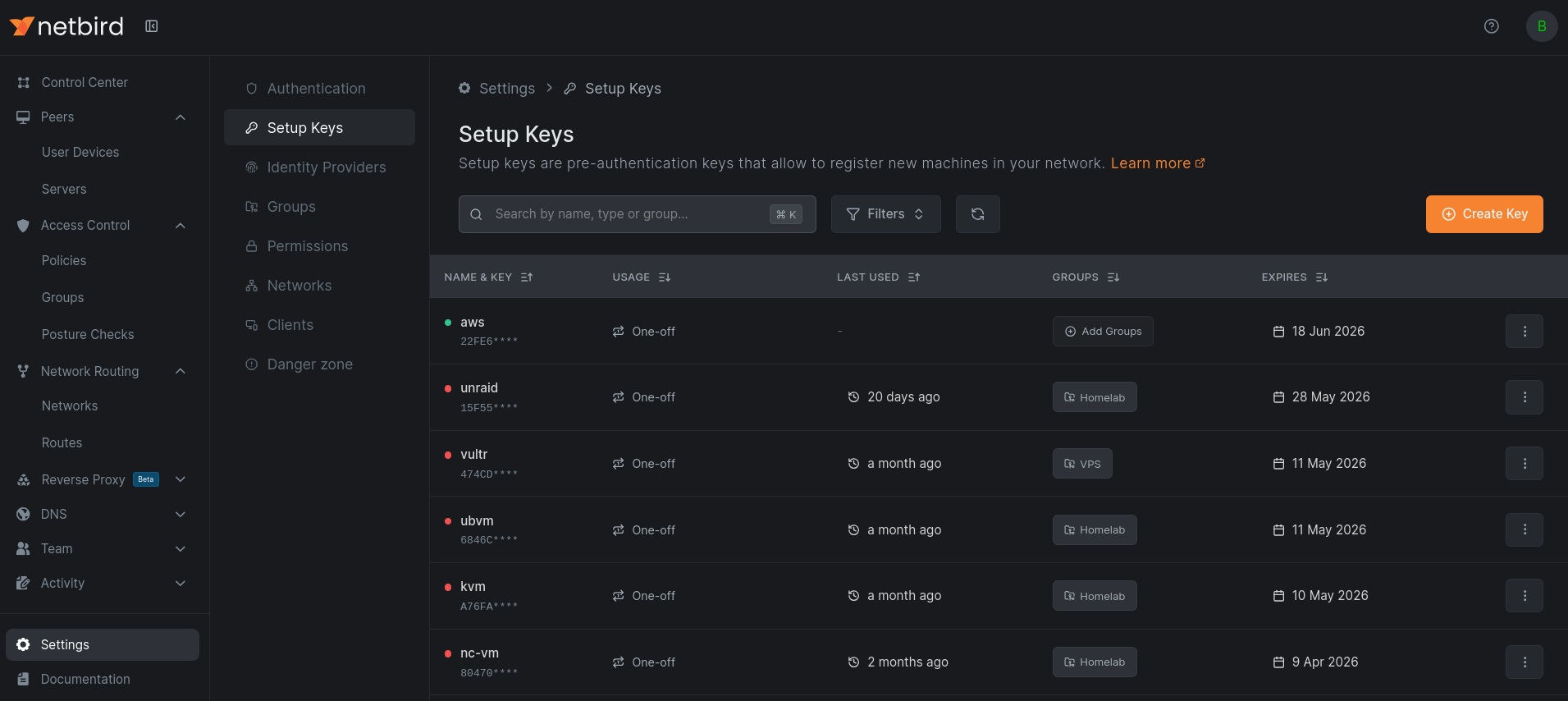The height and width of the screenshot is (701, 1568).
Task: Go to Servers under Peers
Action: pyautogui.click(x=64, y=189)
